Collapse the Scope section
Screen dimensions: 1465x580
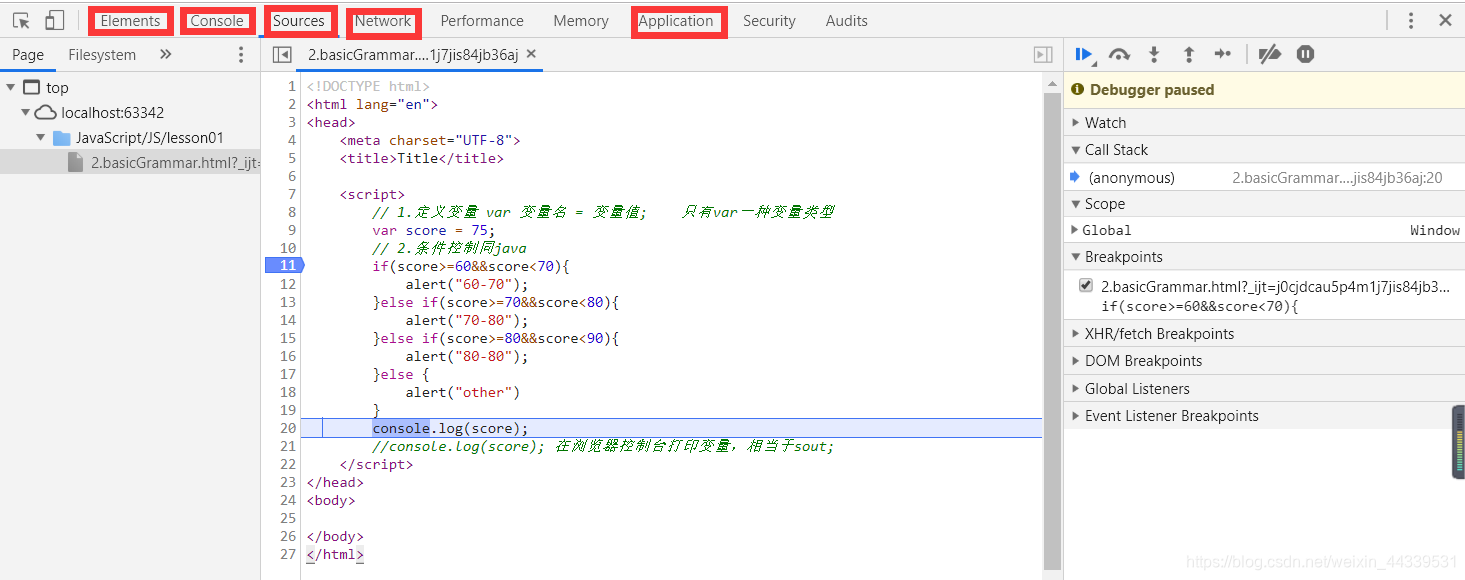[x=1264, y=203]
